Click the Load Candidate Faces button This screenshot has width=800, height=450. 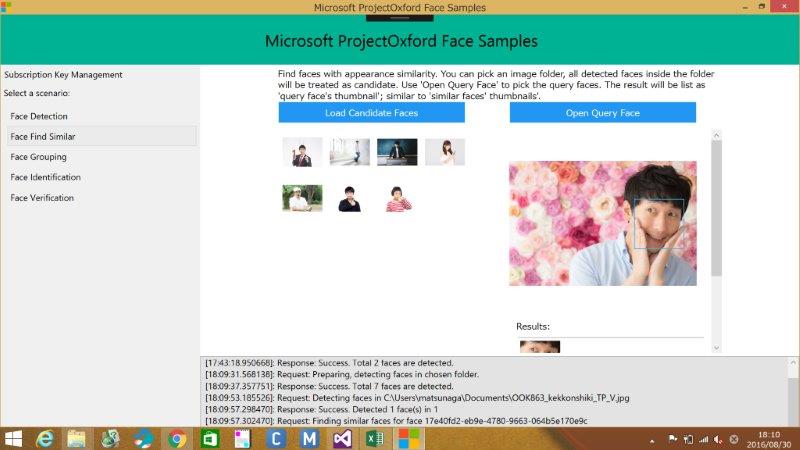tap(371, 113)
